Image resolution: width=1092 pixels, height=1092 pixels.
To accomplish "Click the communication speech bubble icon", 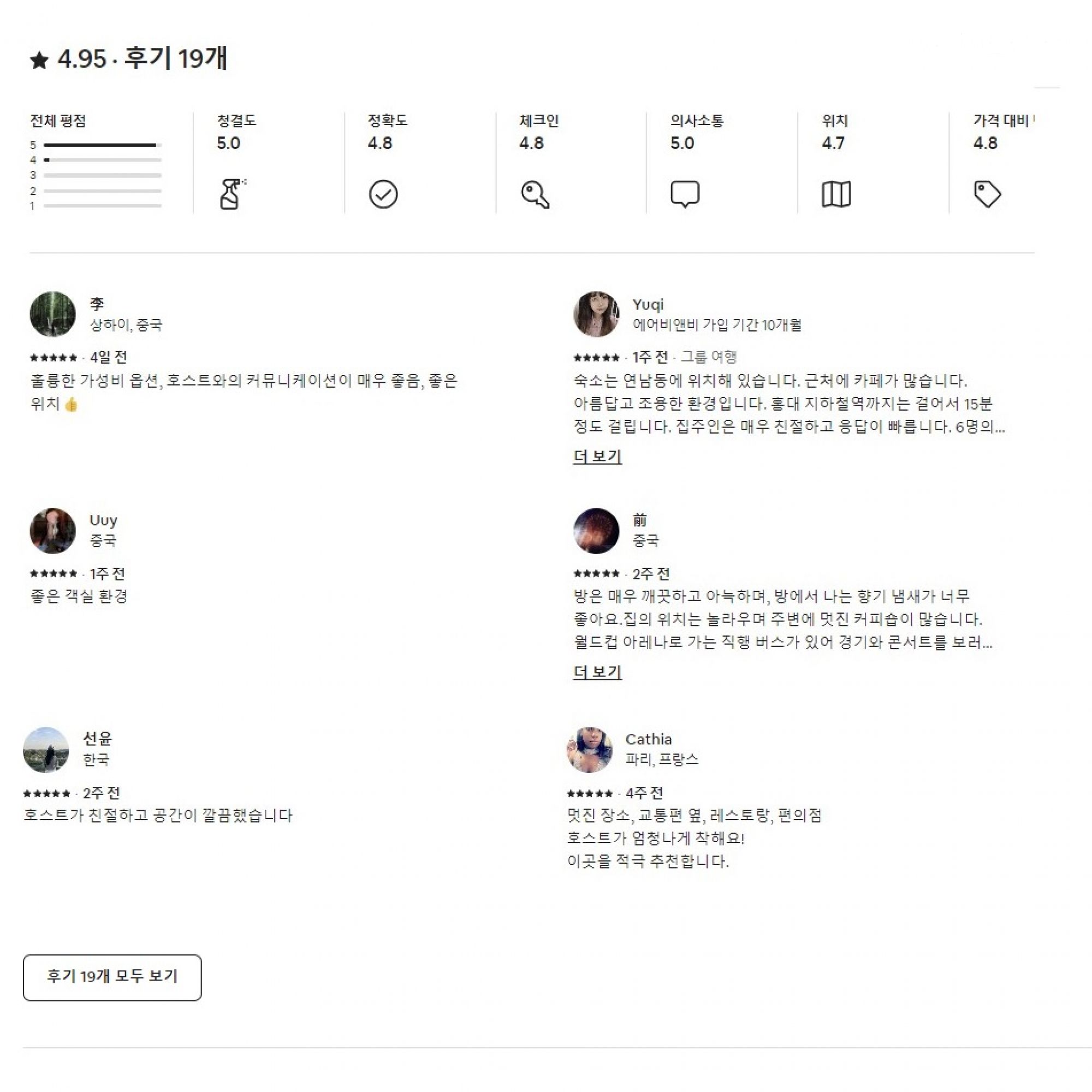I will [x=685, y=194].
